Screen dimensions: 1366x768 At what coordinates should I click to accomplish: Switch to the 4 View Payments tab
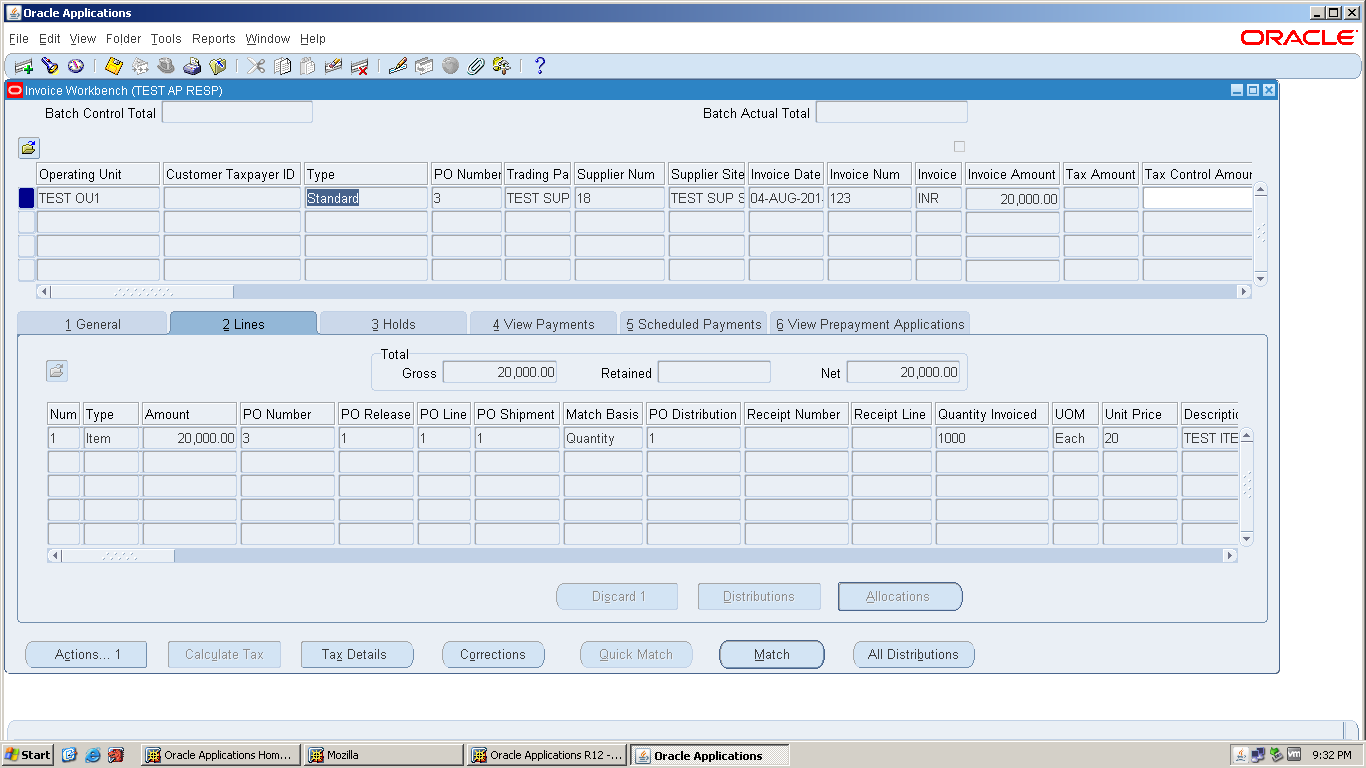(544, 324)
